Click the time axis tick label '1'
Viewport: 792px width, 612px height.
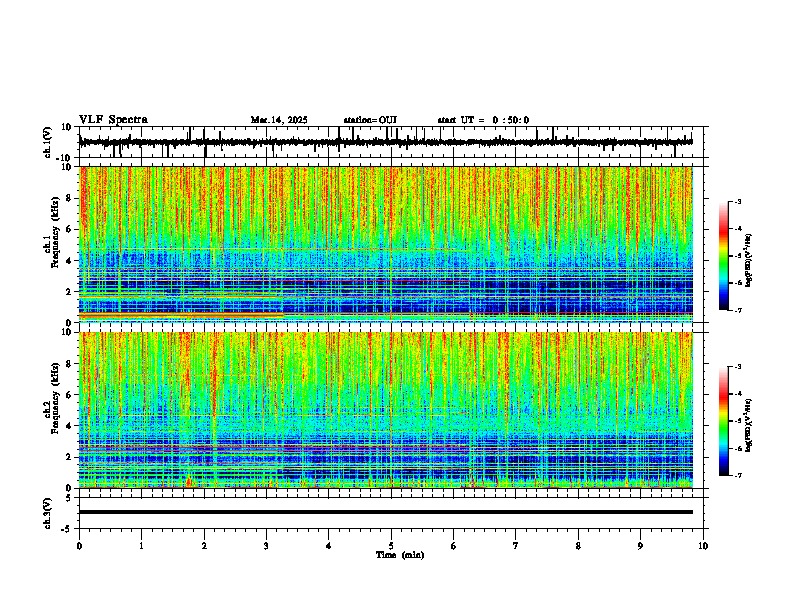[141, 546]
